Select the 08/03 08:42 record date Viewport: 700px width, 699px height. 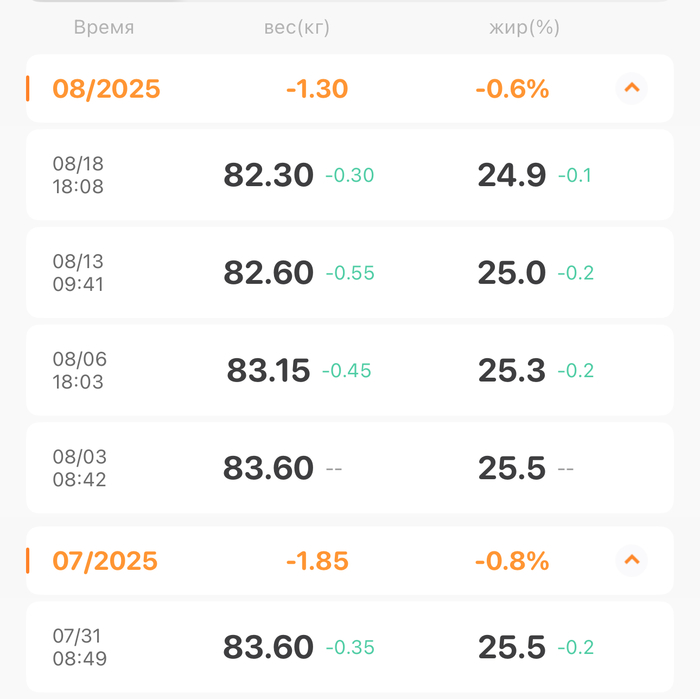[79, 468]
